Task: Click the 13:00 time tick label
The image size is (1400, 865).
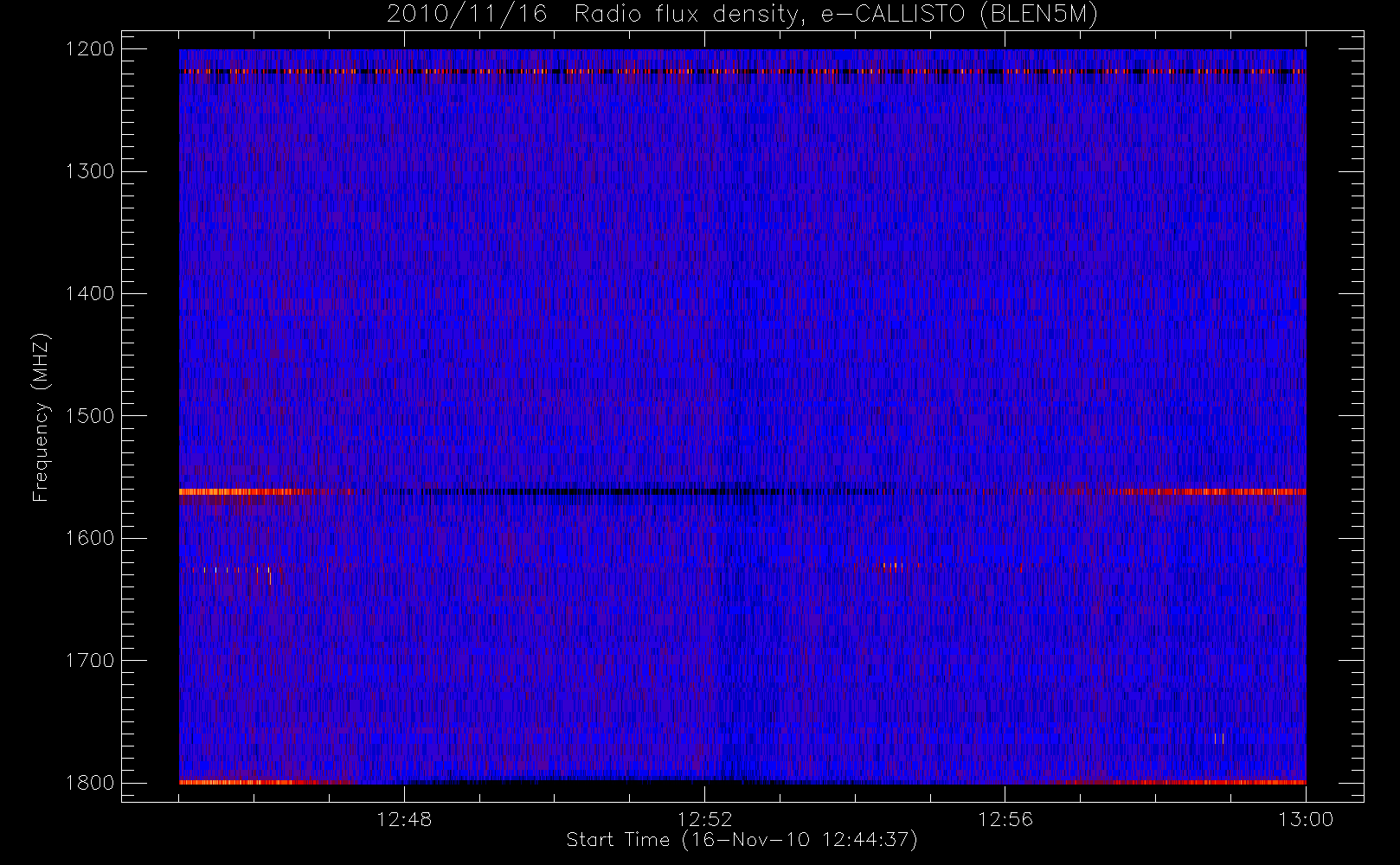Action: (1305, 819)
